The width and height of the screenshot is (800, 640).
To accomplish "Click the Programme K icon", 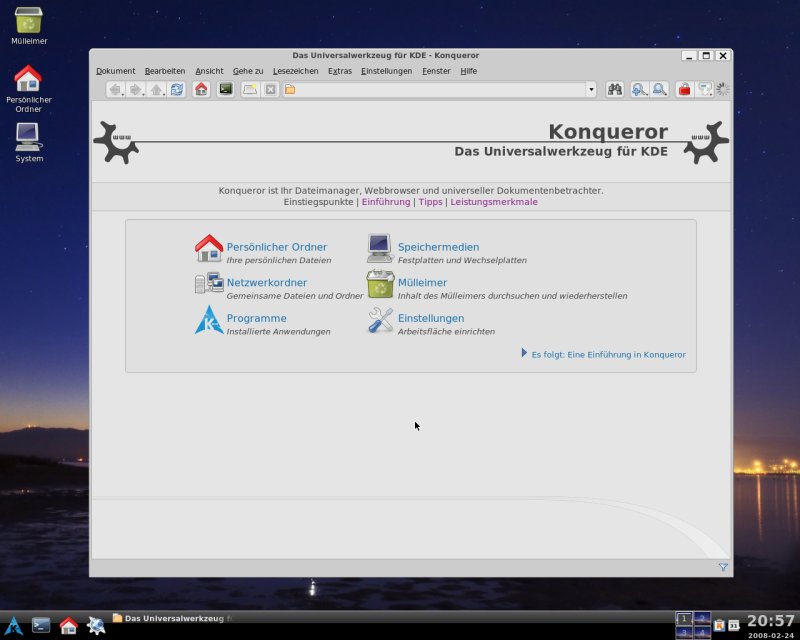I will tap(209, 320).
